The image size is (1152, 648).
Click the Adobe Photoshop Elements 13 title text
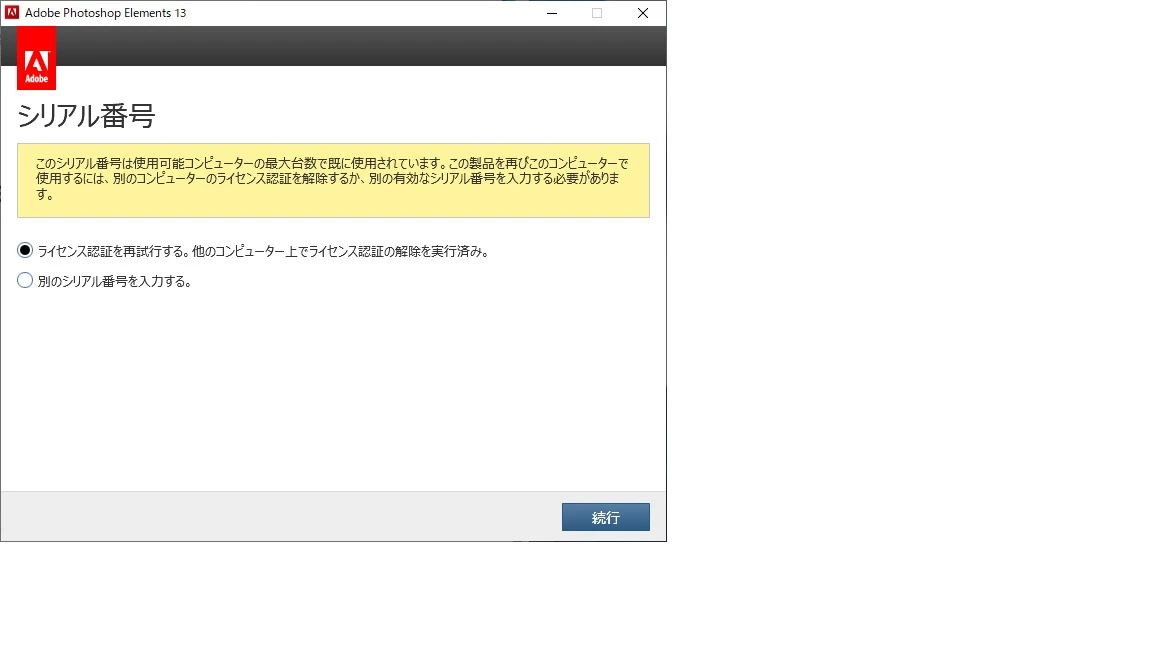105,13
